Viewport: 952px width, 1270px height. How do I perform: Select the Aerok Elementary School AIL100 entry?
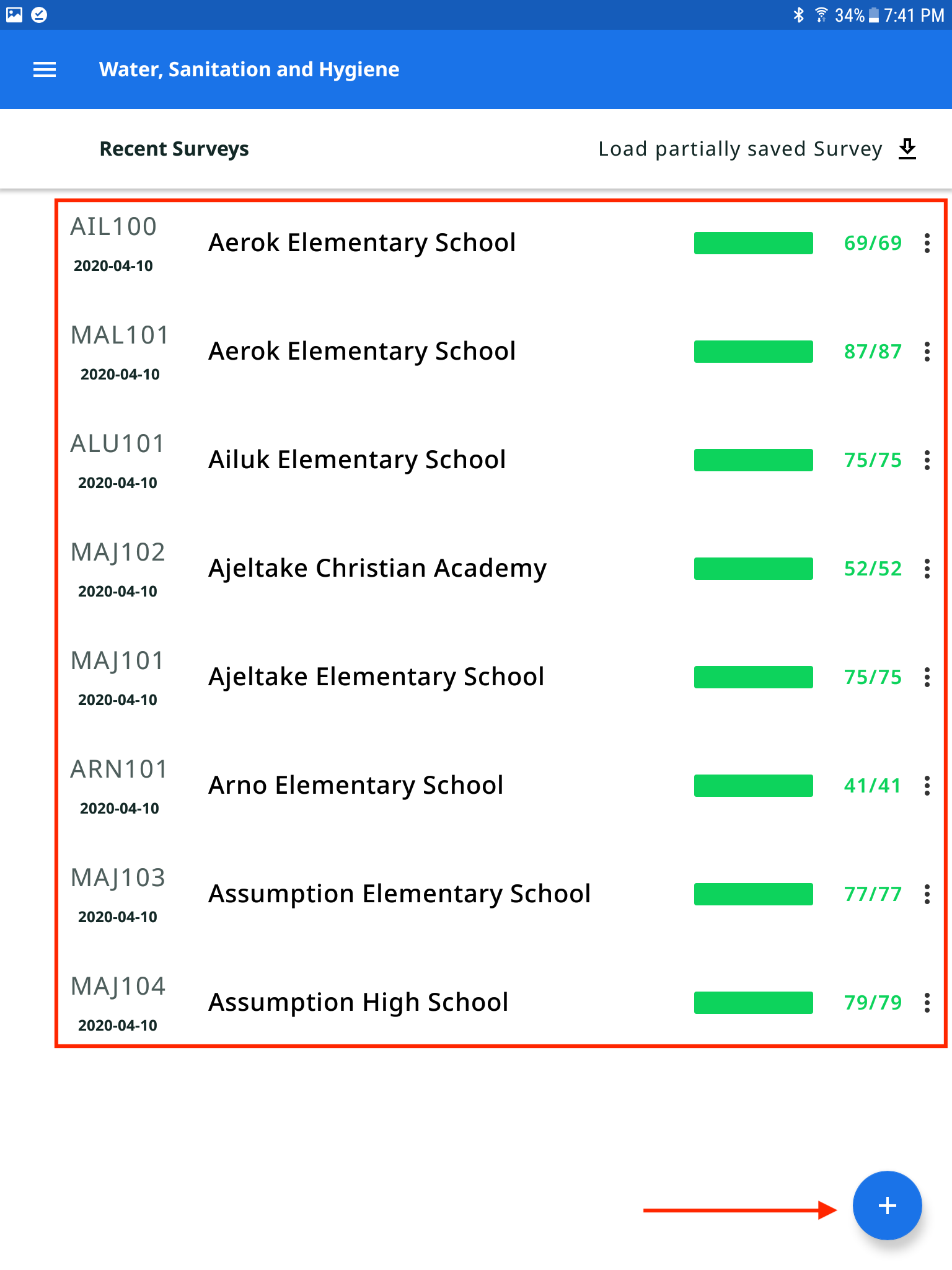(x=362, y=242)
